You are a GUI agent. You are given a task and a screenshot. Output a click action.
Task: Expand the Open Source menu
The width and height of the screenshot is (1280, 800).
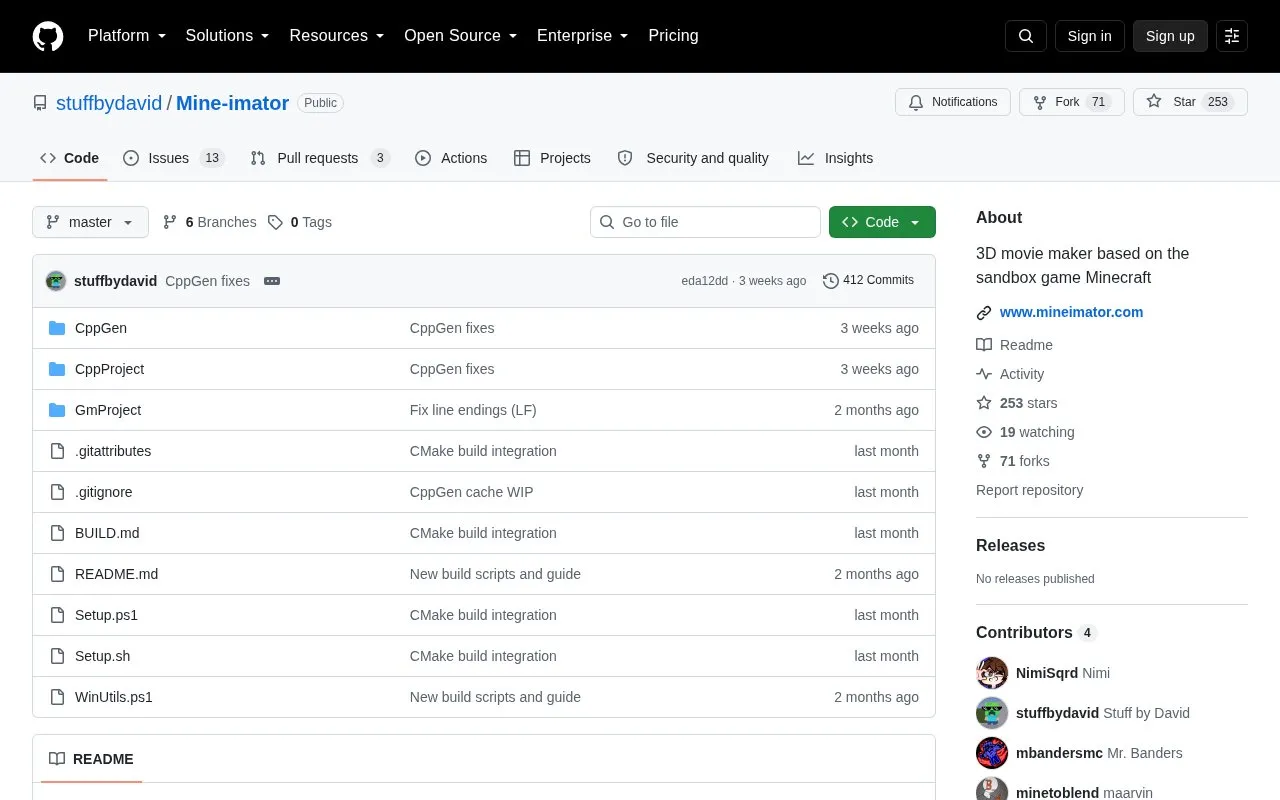click(461, 36)
